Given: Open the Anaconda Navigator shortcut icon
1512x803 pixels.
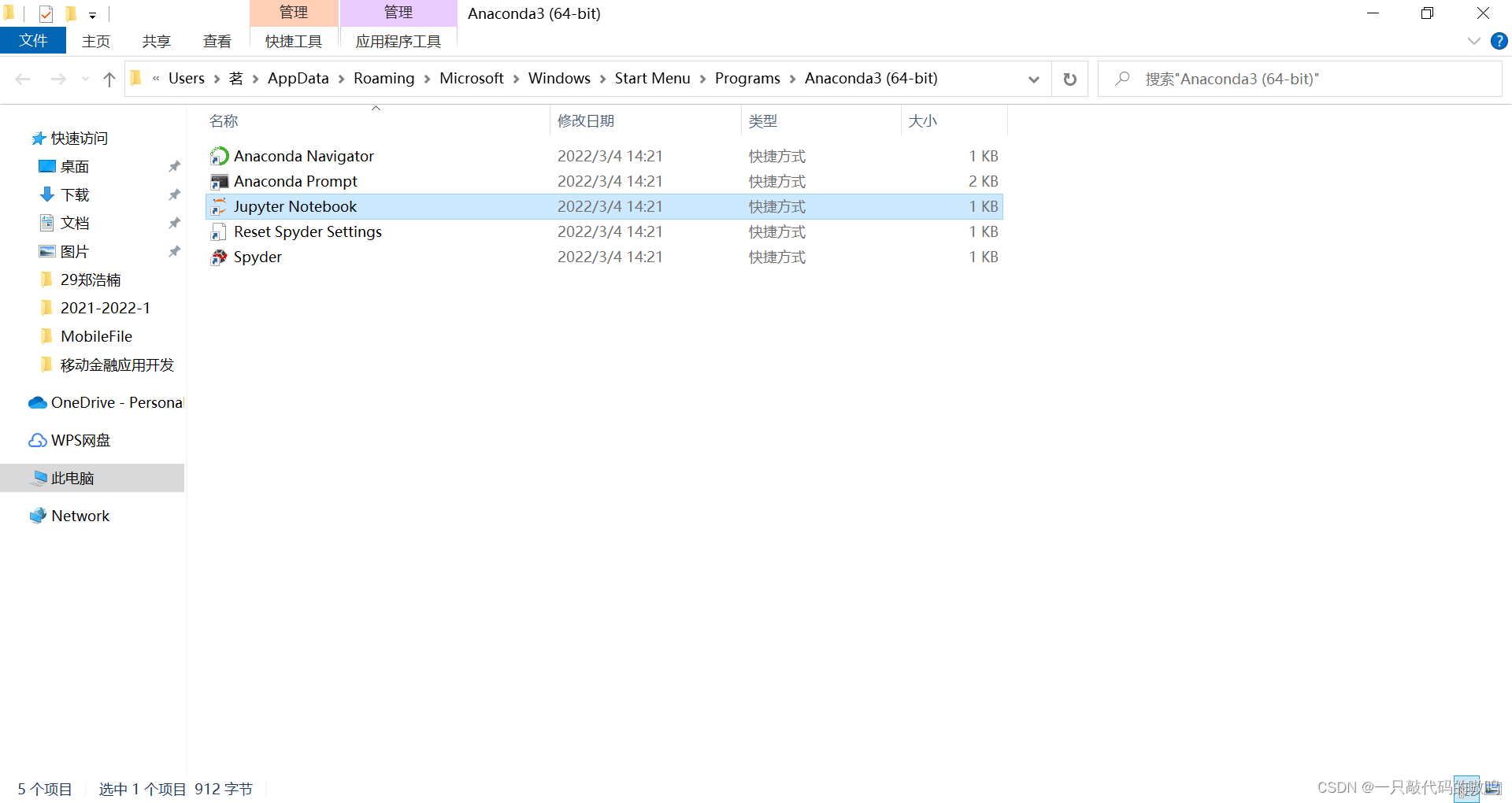Looking at the screenshot, I should (219, 156).
